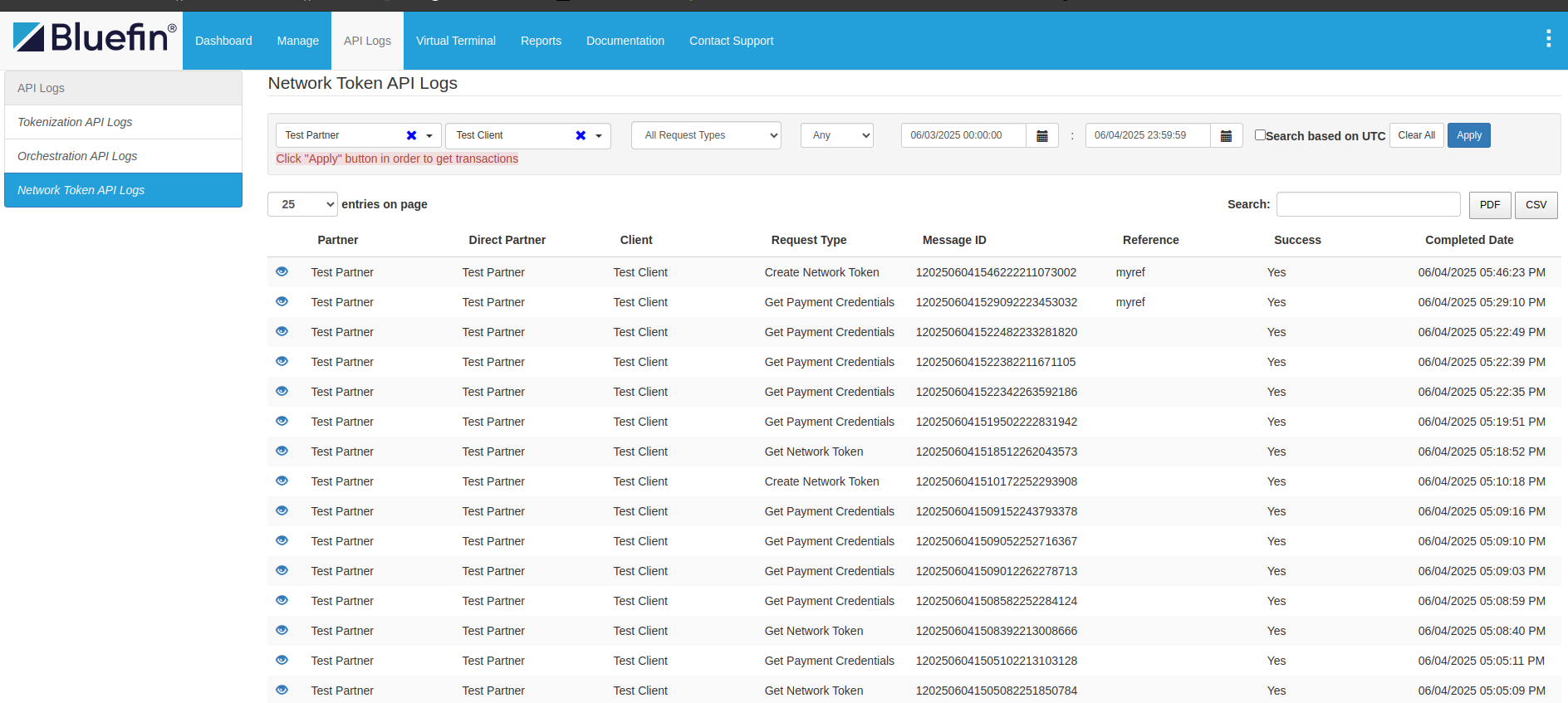The width and height of the screenshot is (1568, 703).
Task: Click the Apply button
Action: pyautogui.click(x=1468, y=135)
